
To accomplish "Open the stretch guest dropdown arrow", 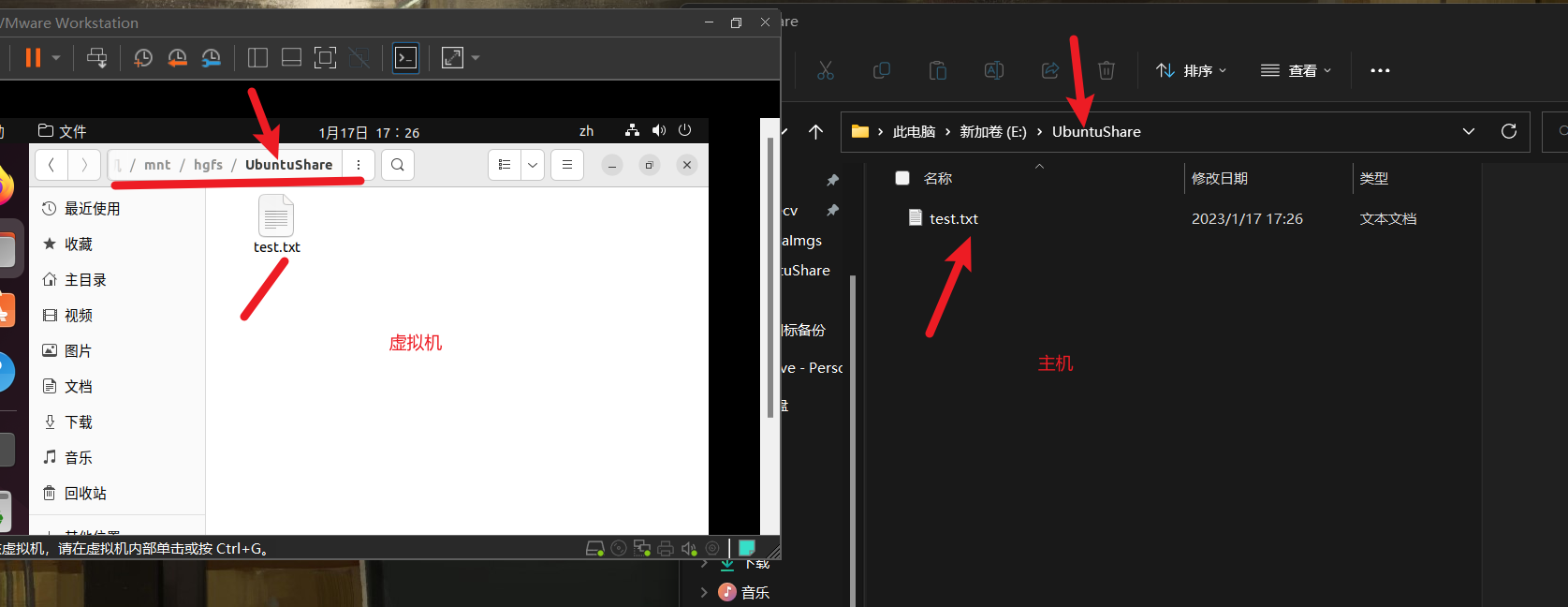I will point(476,58).
